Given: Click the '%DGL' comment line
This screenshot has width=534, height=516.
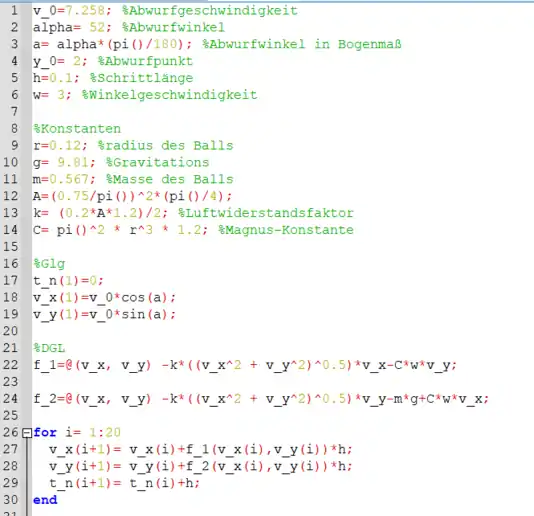Looking at the screenshot, I should 49,348.
